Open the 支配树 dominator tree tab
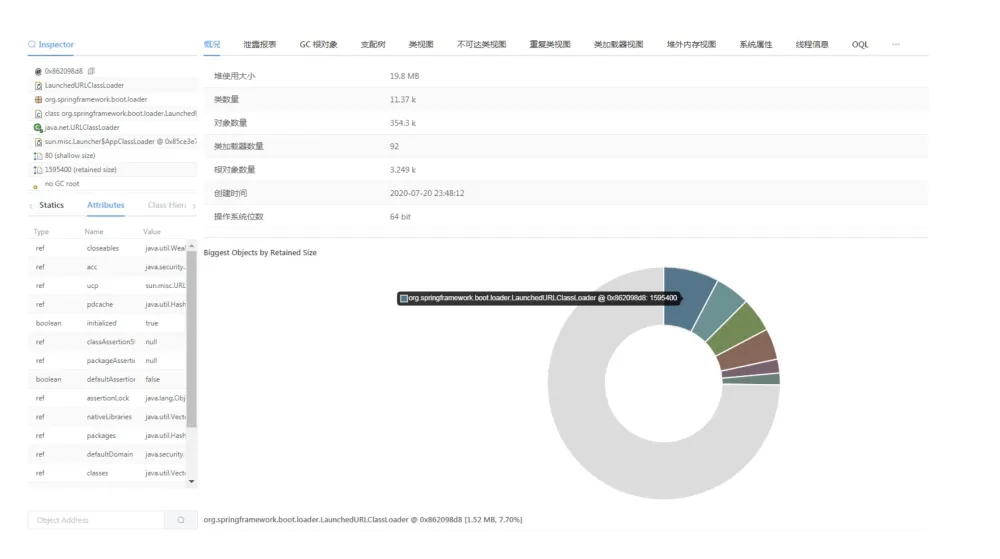The image size is (1000, 559). tap(373, 45)
